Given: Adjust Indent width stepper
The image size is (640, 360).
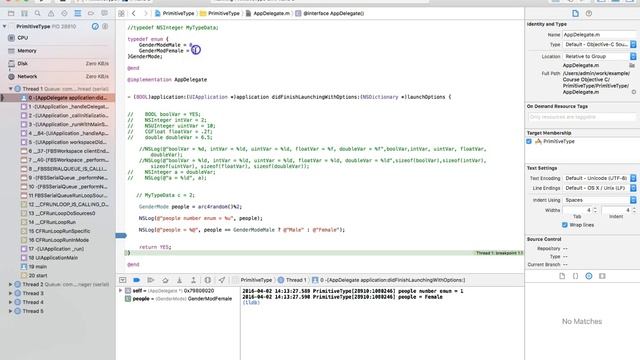Looking at the screenshot, I should click(634, 210).
